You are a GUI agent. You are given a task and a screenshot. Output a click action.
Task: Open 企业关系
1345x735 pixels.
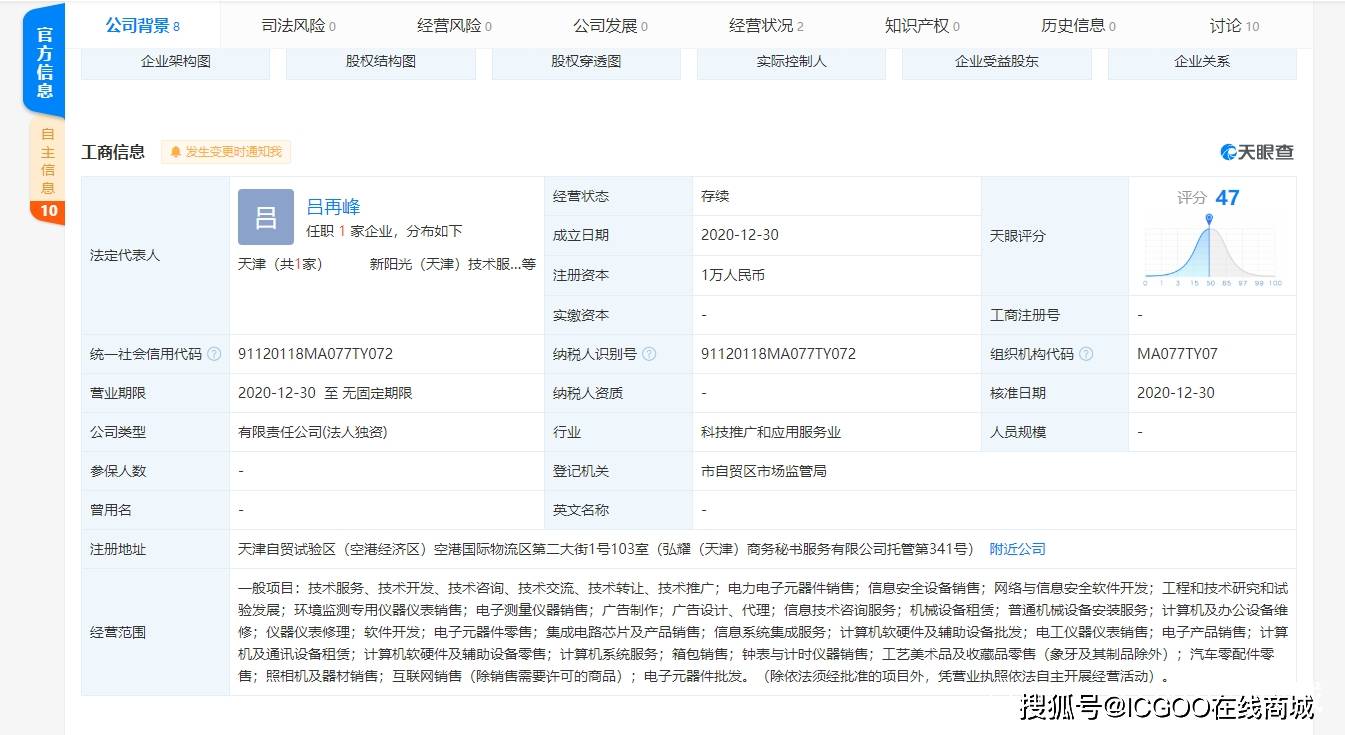1202,62
